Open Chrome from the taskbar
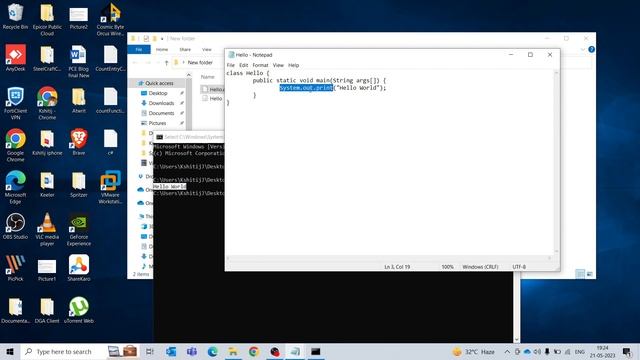The height and width of the screenshot is (360, 640). (254, 351)
